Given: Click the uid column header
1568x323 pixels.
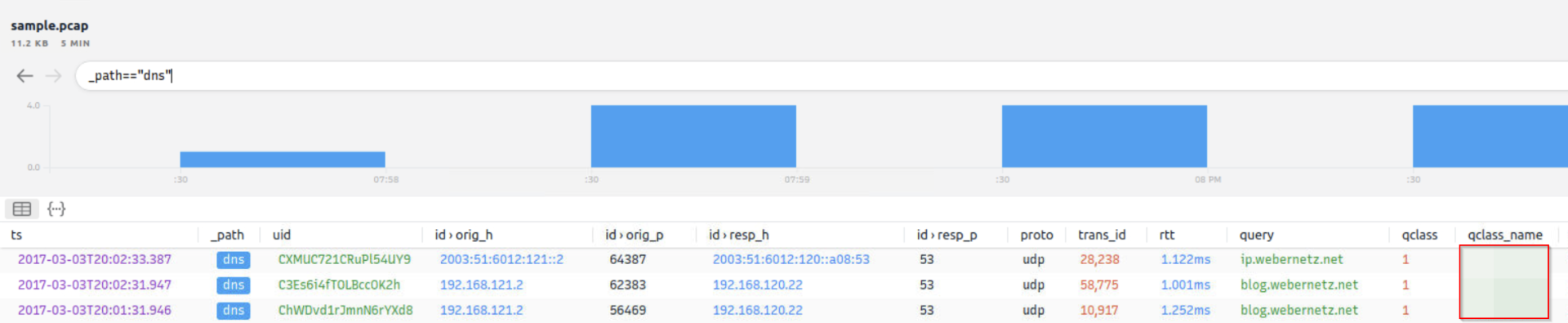Looking at the screenshot, I should (282, 235).
